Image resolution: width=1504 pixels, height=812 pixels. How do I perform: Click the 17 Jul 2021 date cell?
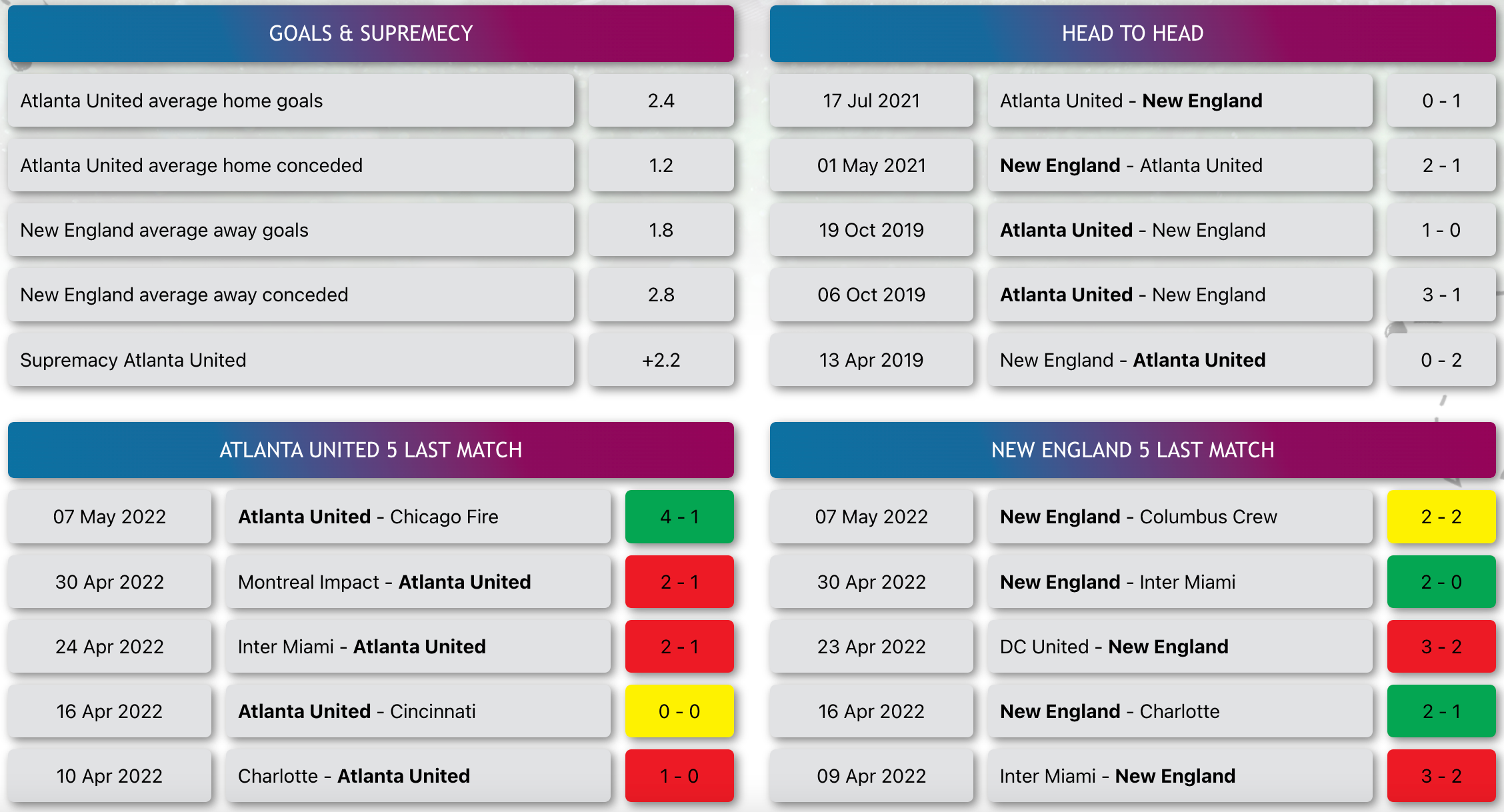(x=871, y=101)
